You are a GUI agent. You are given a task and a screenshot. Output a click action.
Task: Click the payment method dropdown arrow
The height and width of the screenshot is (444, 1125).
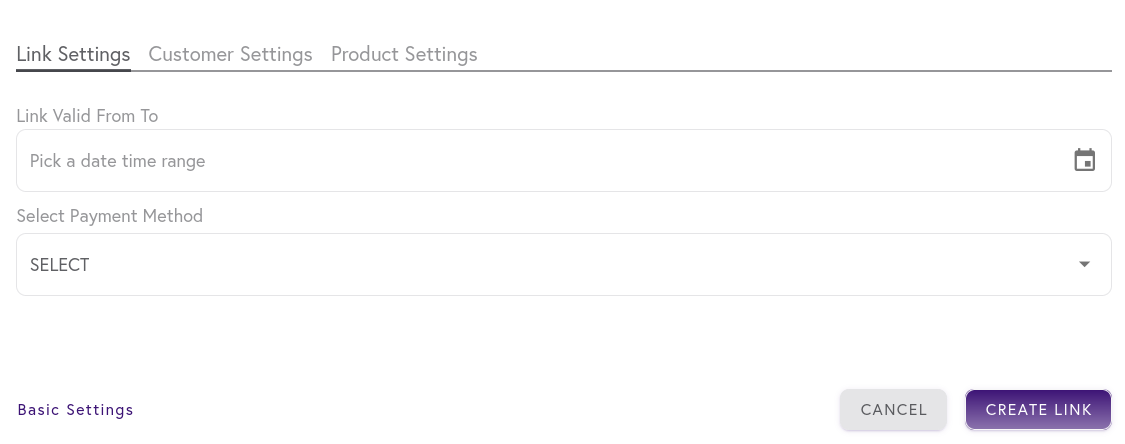click(x=1084, y=264)
